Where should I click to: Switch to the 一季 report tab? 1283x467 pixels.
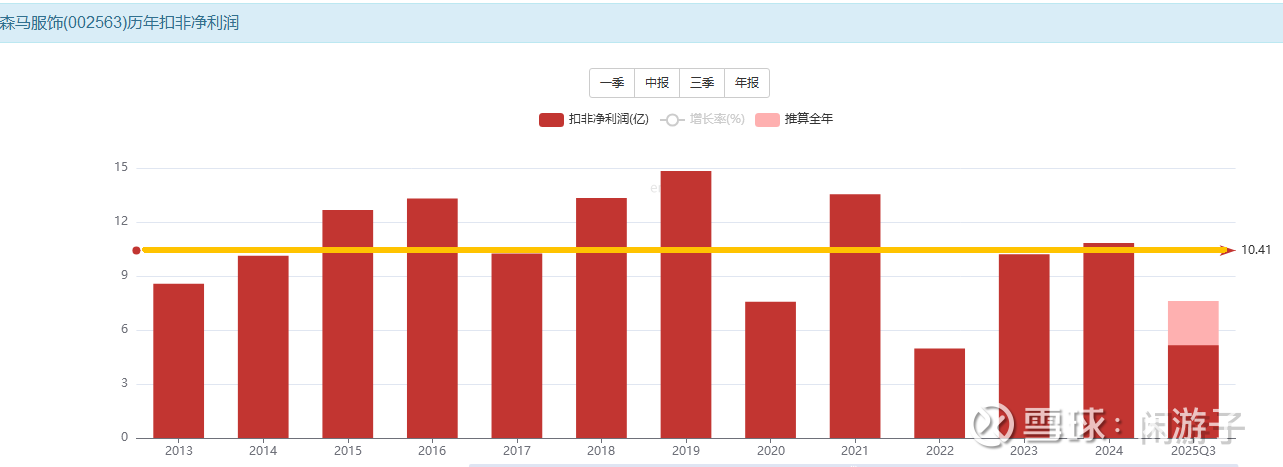tap(612, 83)
